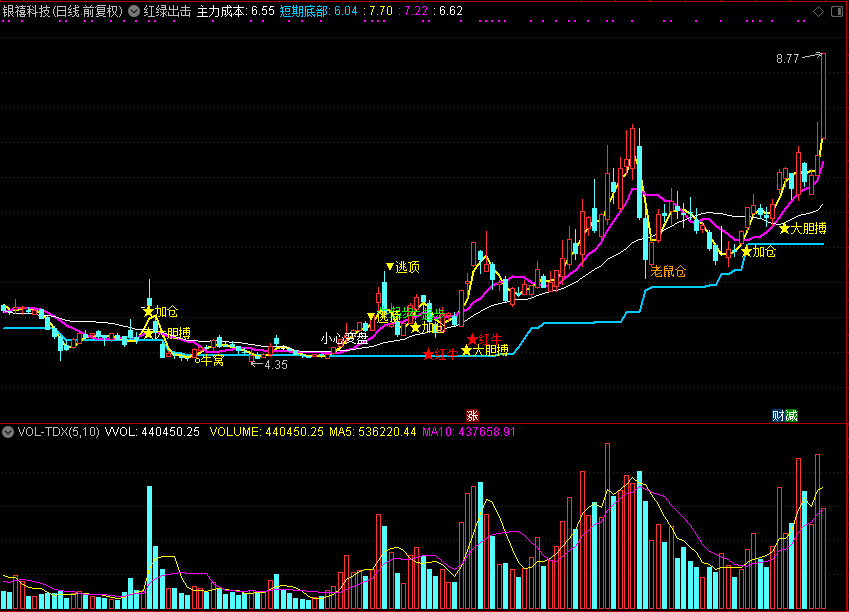Click the 红绿出击 indicator name
Image resolution: width=849 pixels, height=612 pixels.
pyautogui.click(x=167, y=11)
